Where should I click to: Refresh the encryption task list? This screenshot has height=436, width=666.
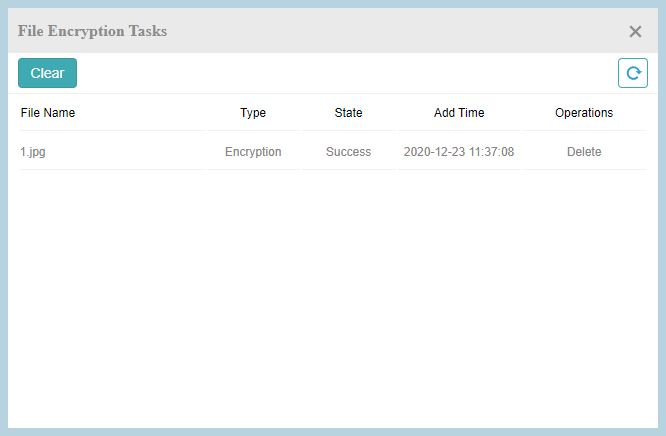(x=632, y=73)
